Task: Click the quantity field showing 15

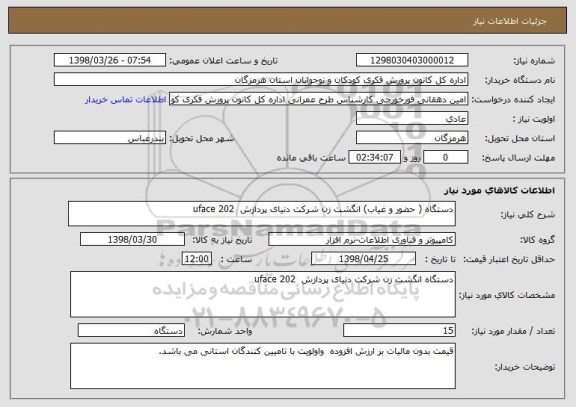Action: [399, 331]
